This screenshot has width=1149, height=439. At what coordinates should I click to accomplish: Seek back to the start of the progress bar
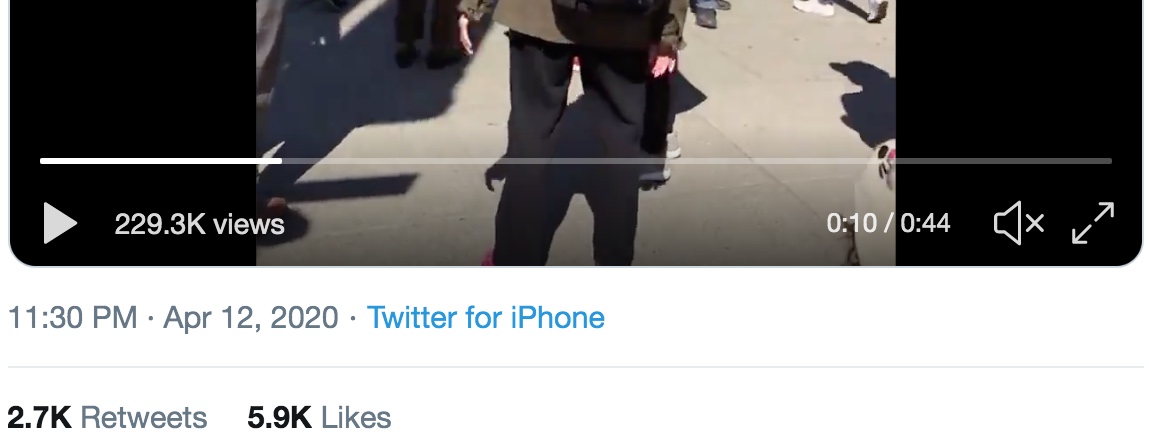(x=44, y=161)
